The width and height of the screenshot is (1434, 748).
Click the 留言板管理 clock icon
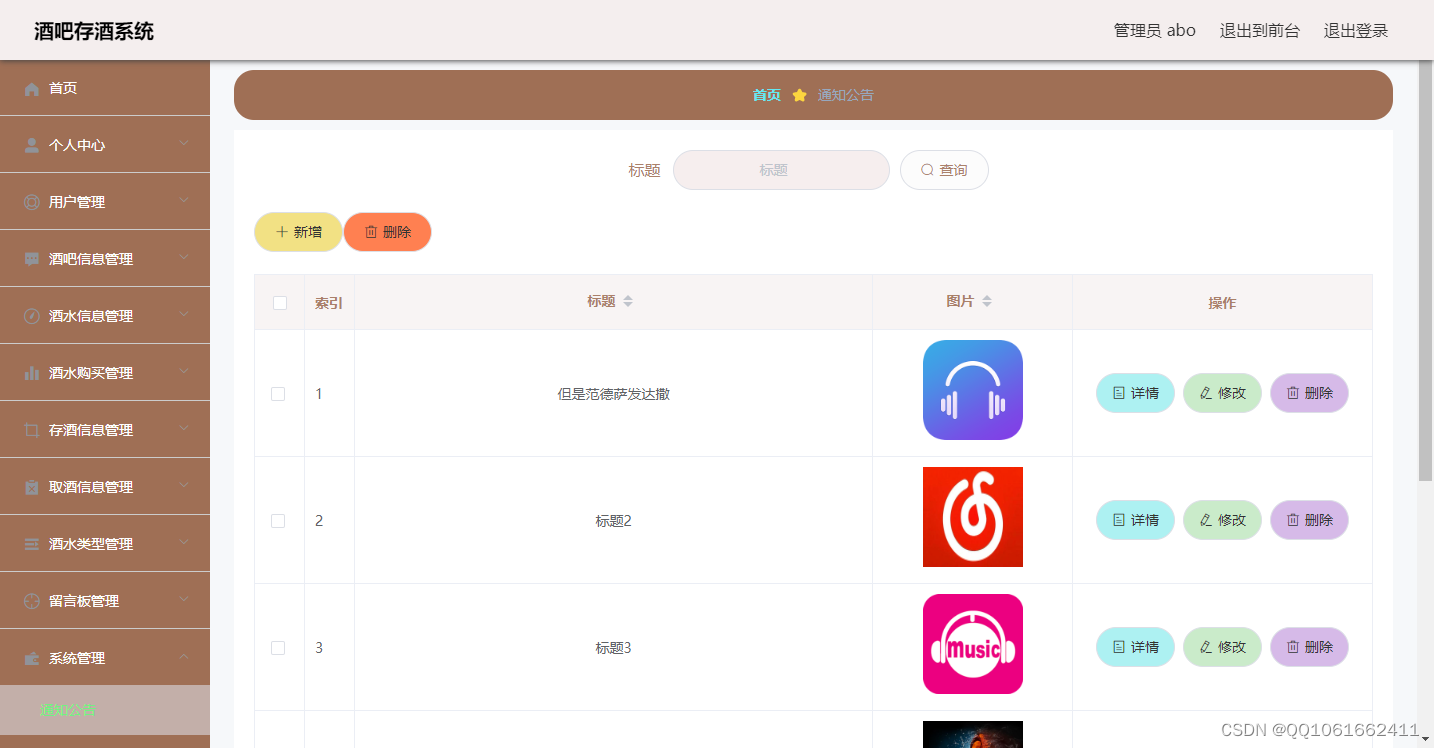point(31,600)
